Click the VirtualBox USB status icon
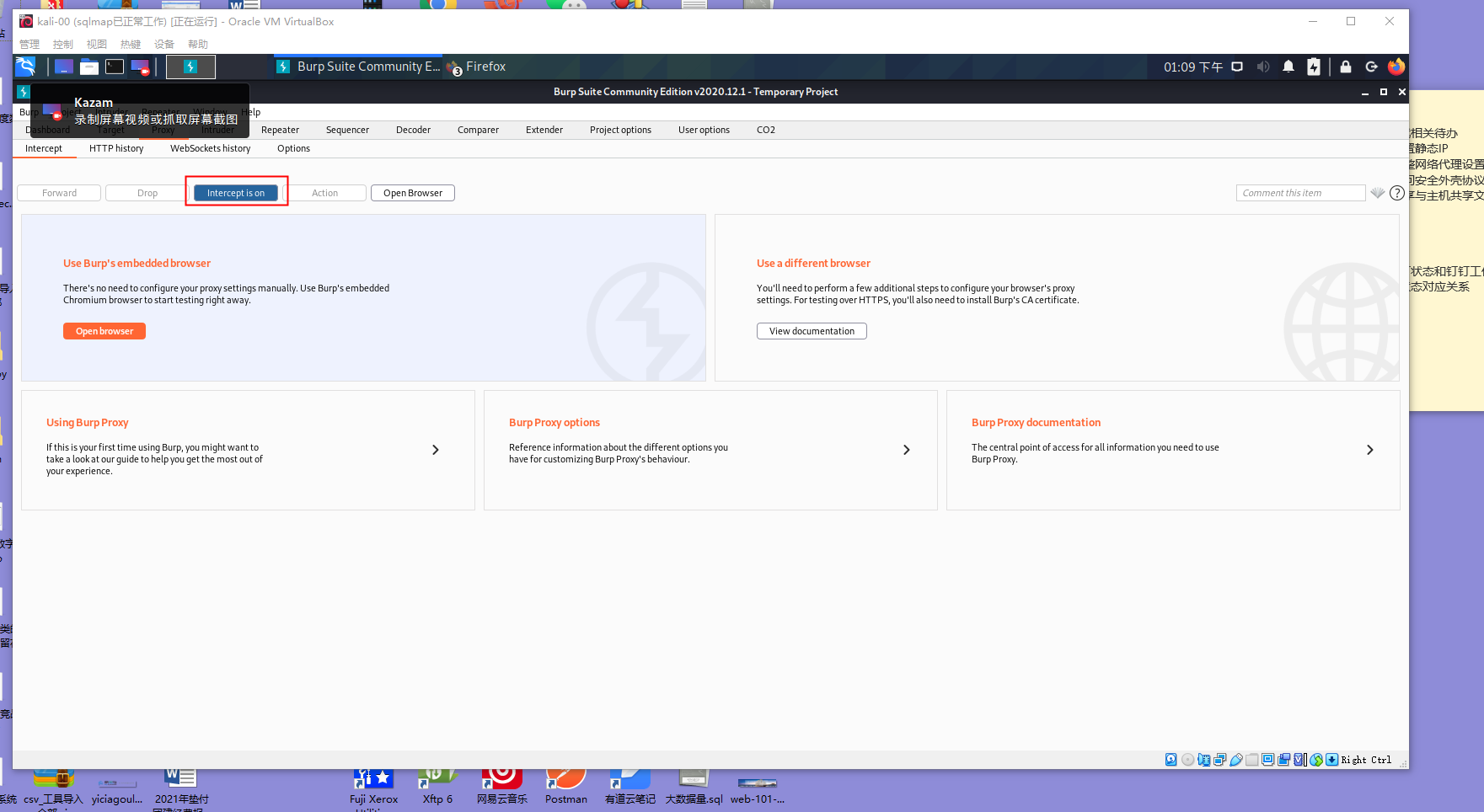Image resolution: width=1484 pixels, height=812 pixels. click(x=1235, y=760)
